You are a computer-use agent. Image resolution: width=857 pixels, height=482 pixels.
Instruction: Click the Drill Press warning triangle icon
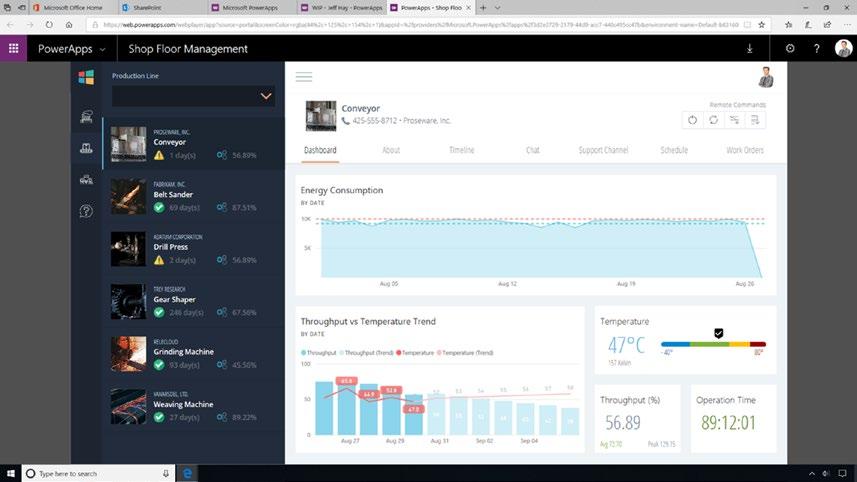point(159,260)
